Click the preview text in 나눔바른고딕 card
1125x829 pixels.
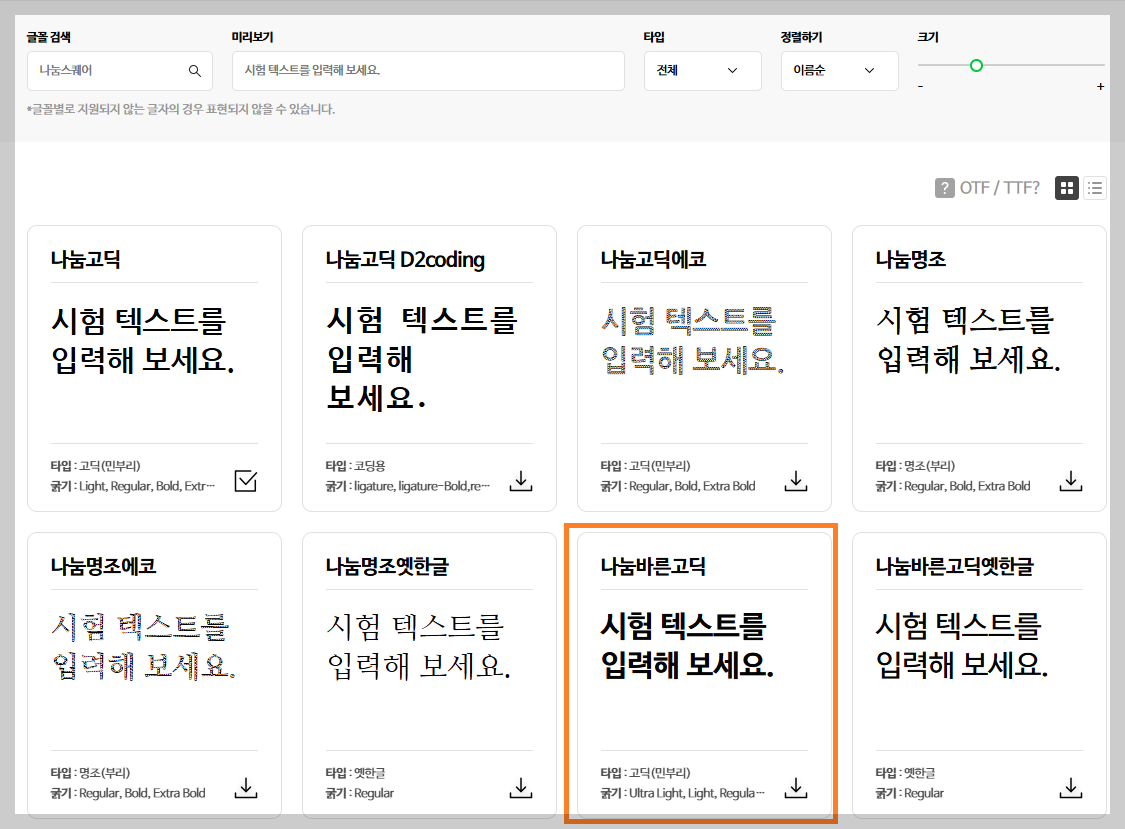[687, 646]
